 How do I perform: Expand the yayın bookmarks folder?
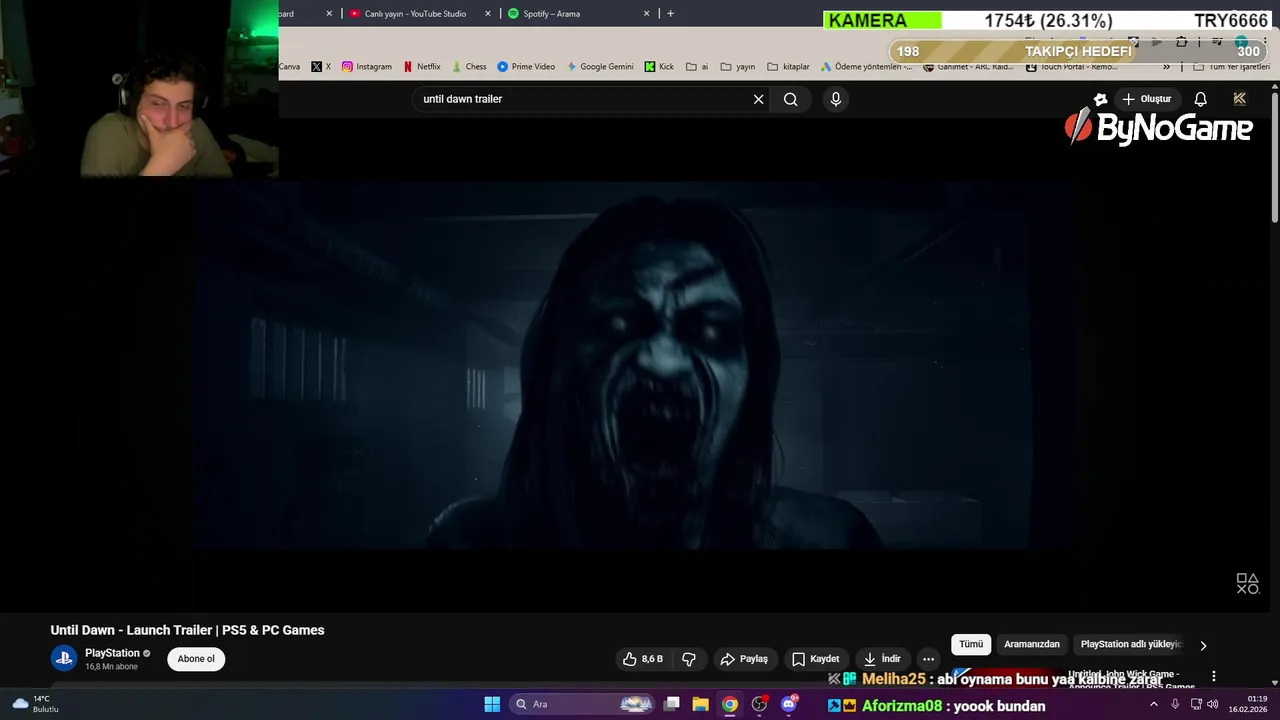(x=738, y=67)
